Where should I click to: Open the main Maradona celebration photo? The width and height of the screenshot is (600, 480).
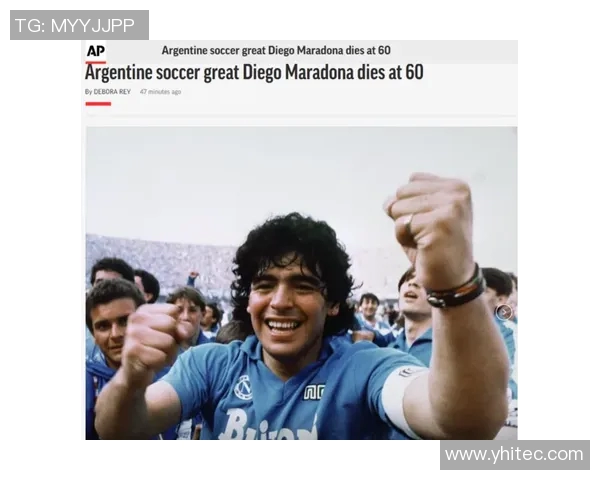pyautogui.click(x=301, y=283)
